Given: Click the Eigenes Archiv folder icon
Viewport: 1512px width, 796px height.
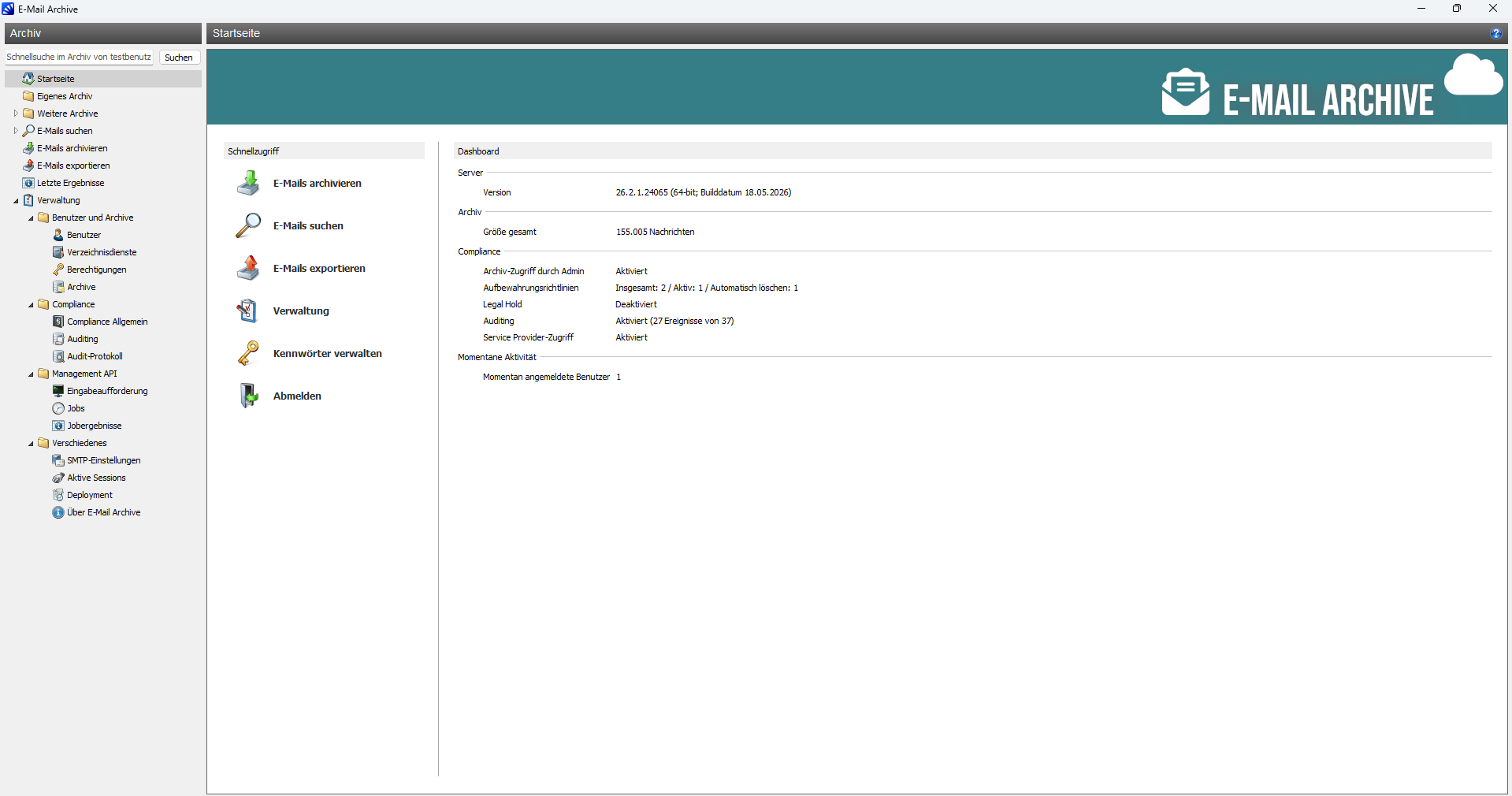Looking at the screenshot, I should [x=28, y=96].
